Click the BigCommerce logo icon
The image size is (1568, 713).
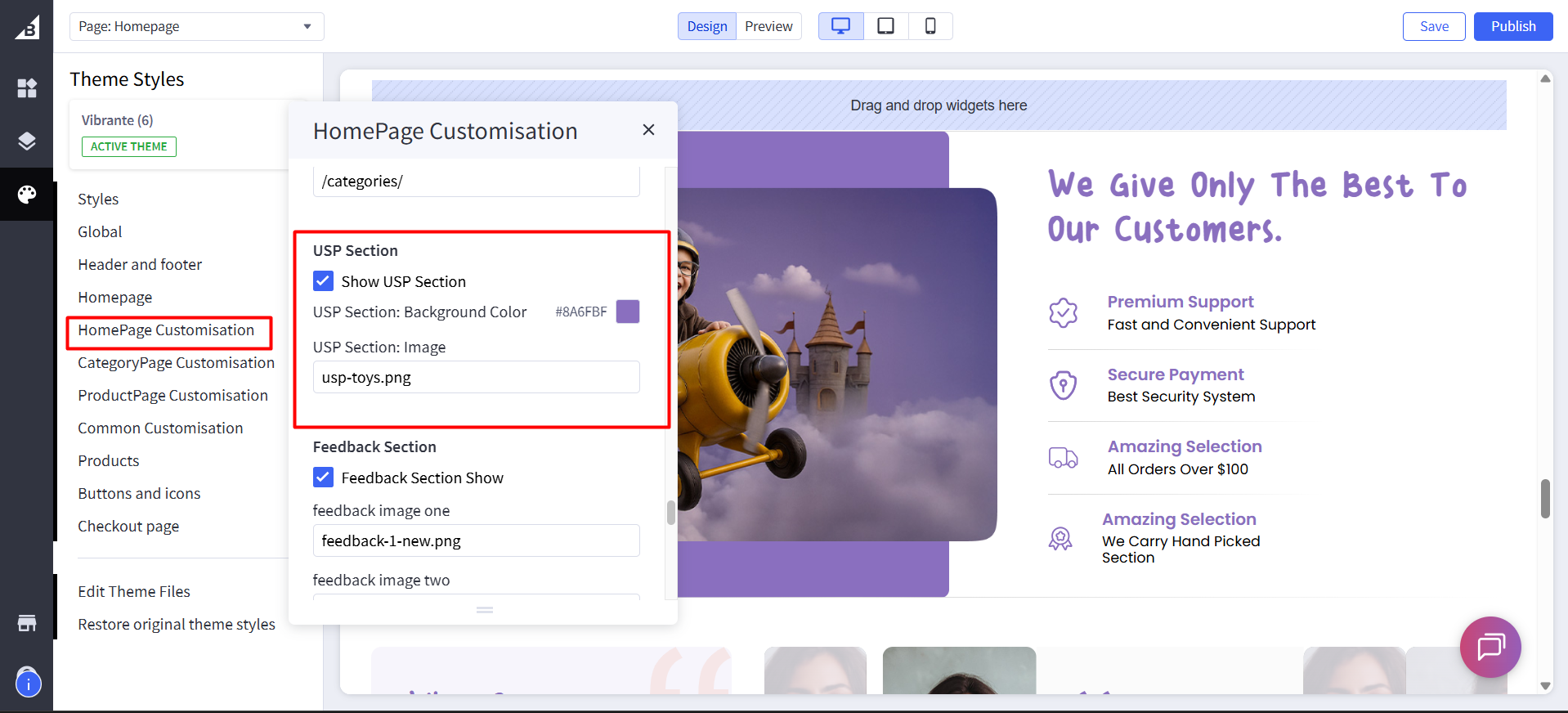click(27, 27)
